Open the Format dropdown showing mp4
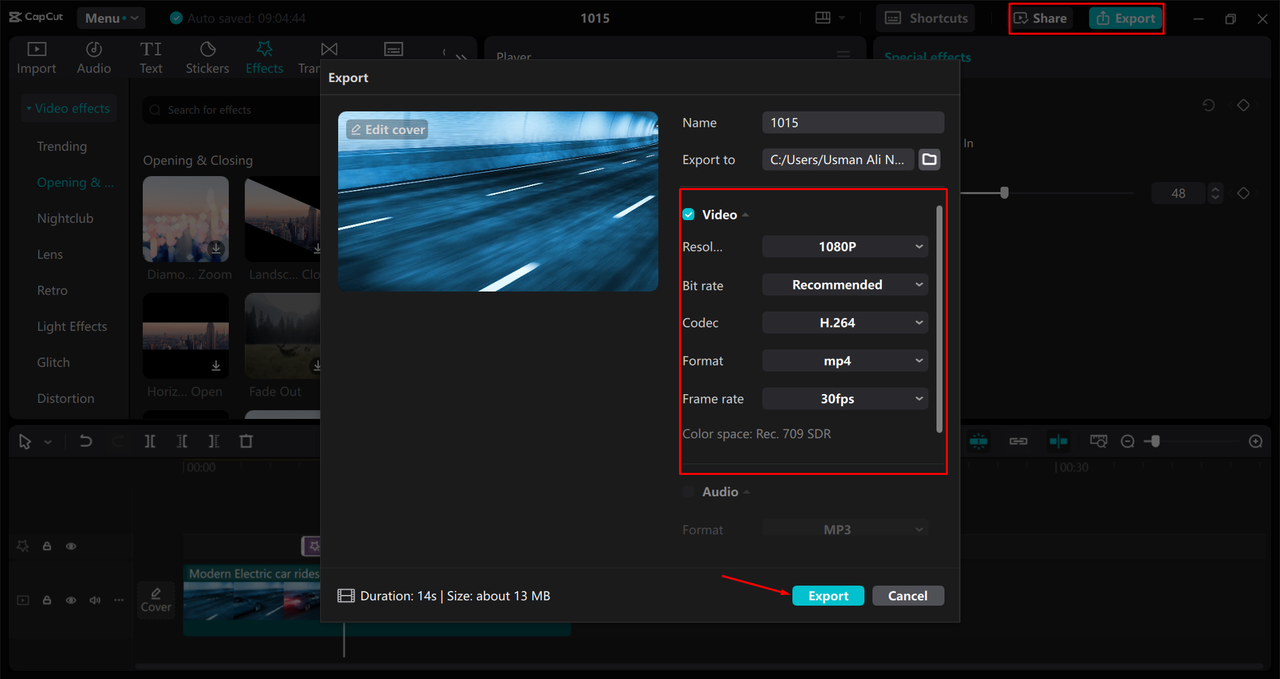The image size is (1280, 679). coord(845,361)
